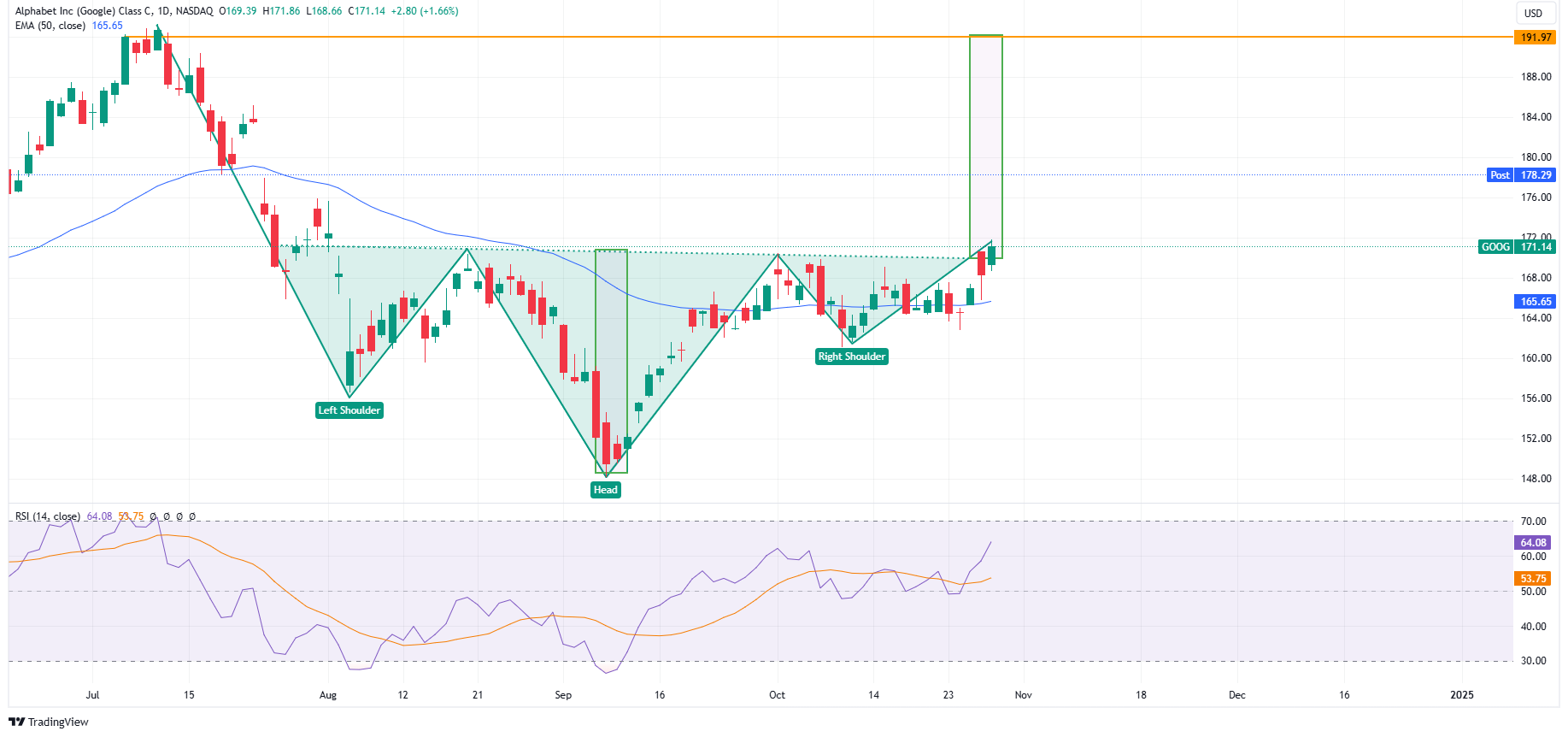Click the 188.00 price axis label
The image size is (1568, 737).
tap(1536, 77)
